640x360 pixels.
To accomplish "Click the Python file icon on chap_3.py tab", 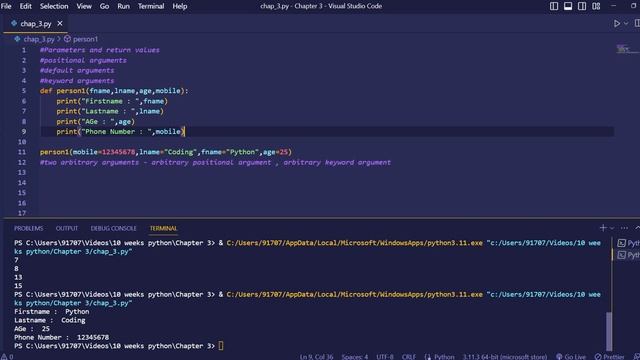I will click(14, 24).
